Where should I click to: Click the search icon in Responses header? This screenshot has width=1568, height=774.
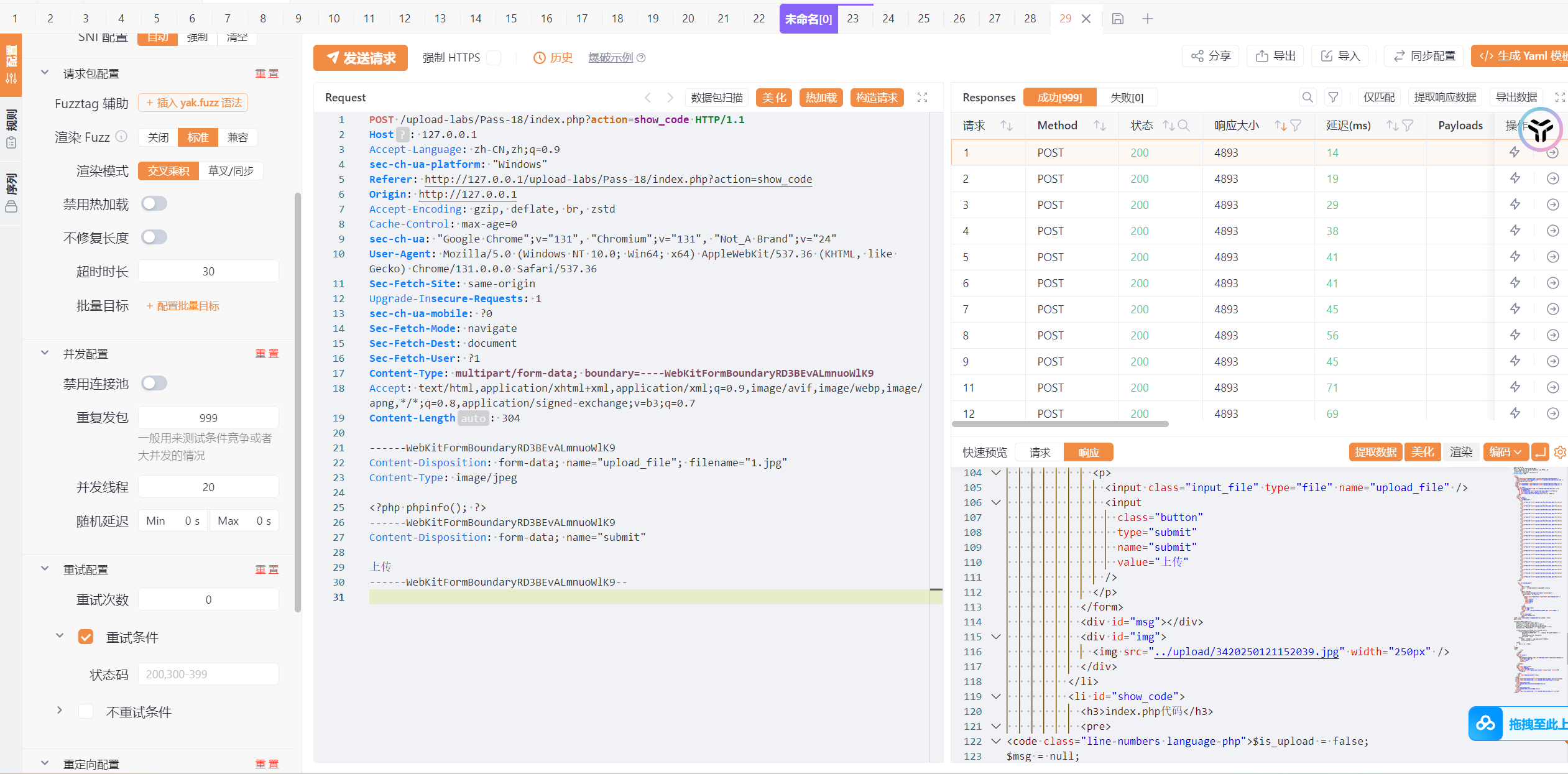pos(1307,98)
